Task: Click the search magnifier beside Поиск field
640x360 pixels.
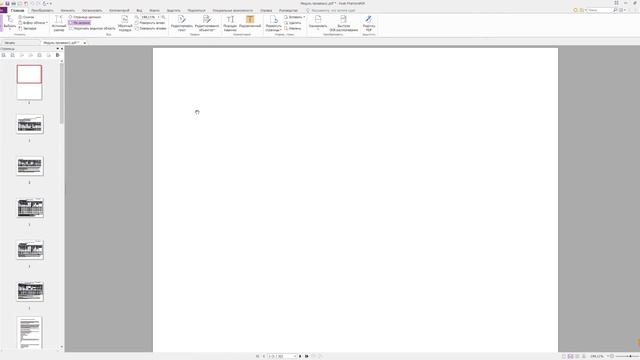Action: point(615,10)
